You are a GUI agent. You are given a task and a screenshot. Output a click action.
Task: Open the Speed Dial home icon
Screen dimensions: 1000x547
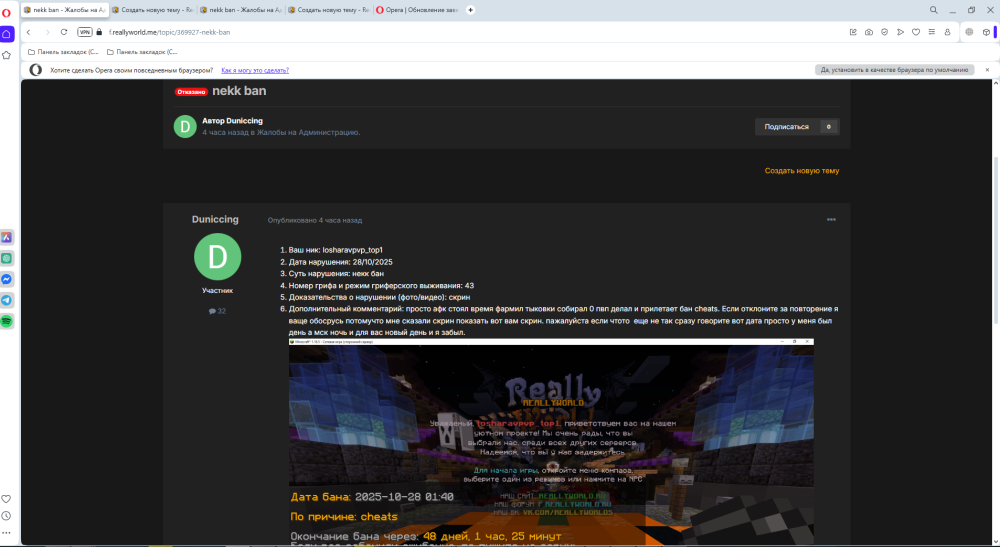[6, 33]
